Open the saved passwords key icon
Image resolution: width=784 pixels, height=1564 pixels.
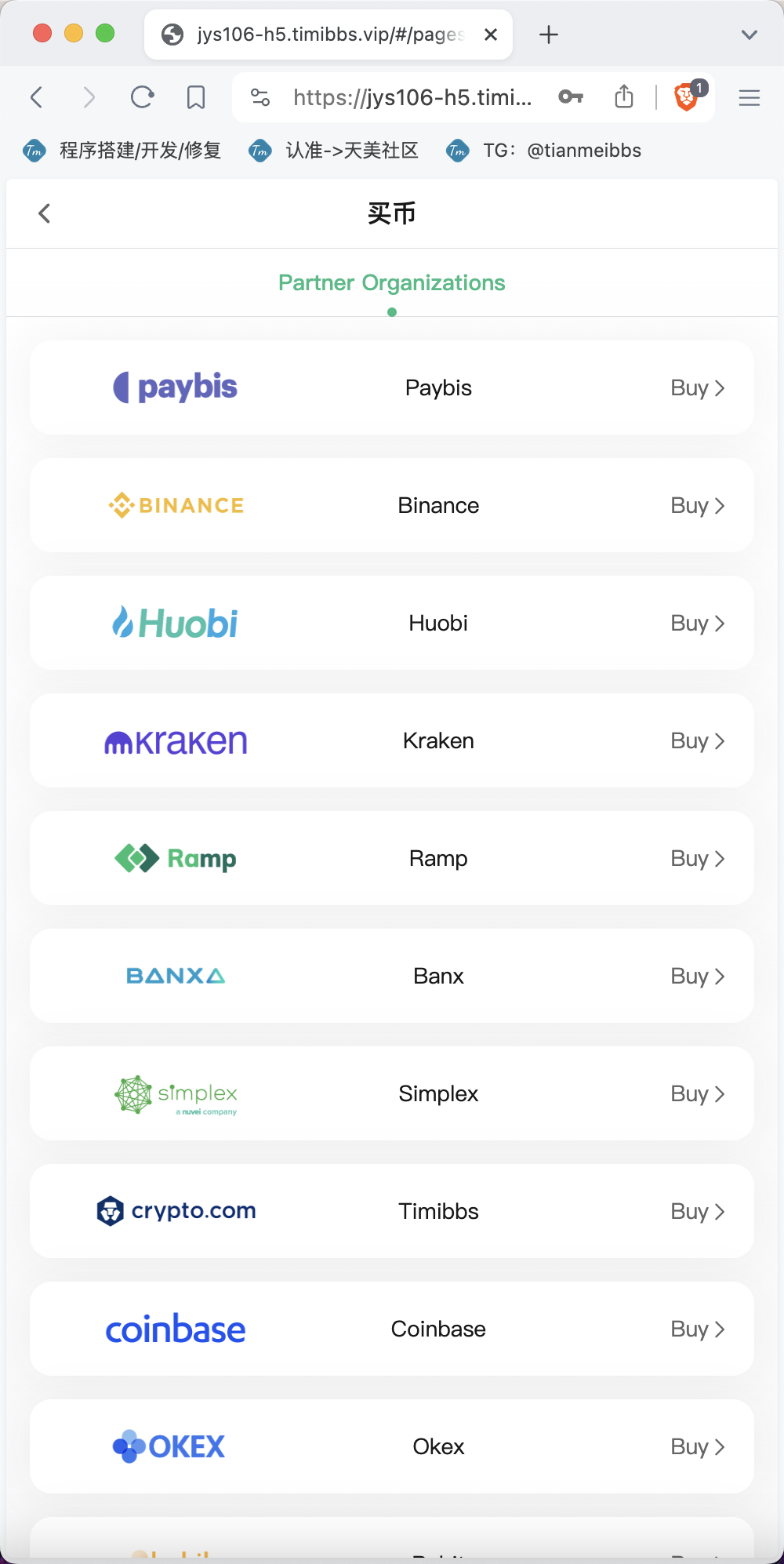pyautogui.click(x=571, y=97)
